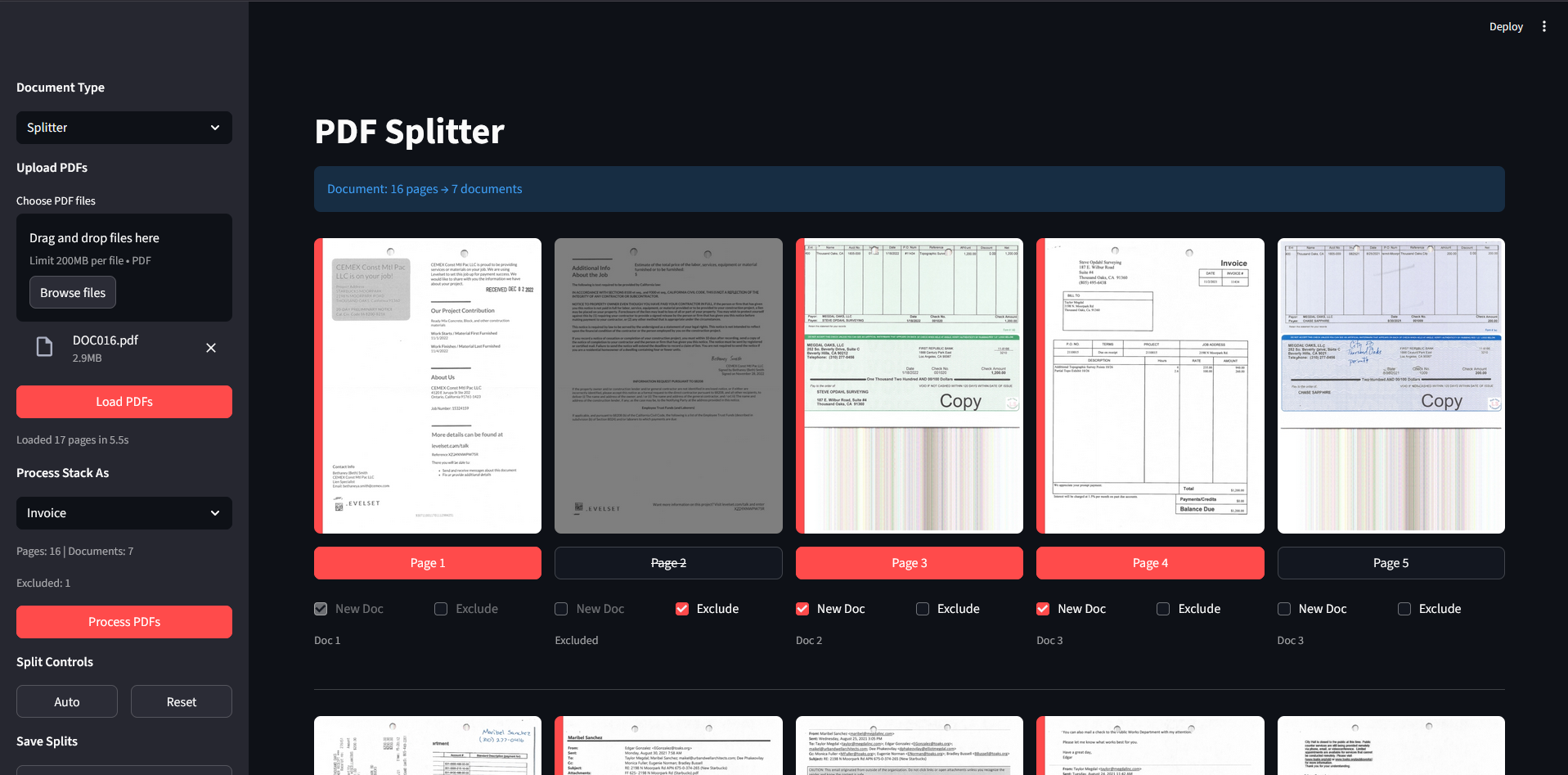Remove DOC016.pdf using the X icon
This screenshot has width=1568, height=775.
211,348
